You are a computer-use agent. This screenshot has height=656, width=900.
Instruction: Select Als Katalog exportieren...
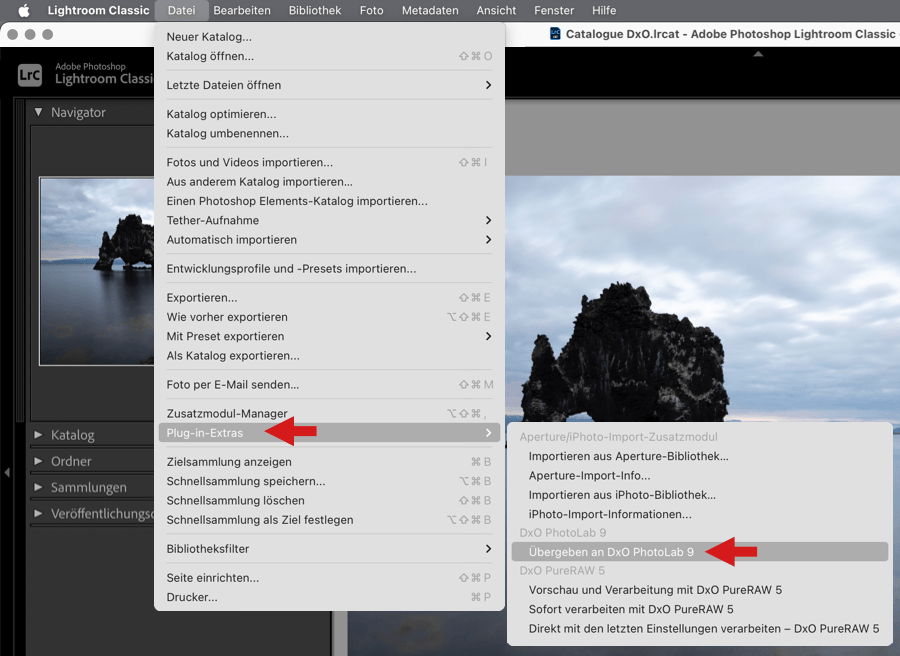pyautogui.click(x=329, y=356)
